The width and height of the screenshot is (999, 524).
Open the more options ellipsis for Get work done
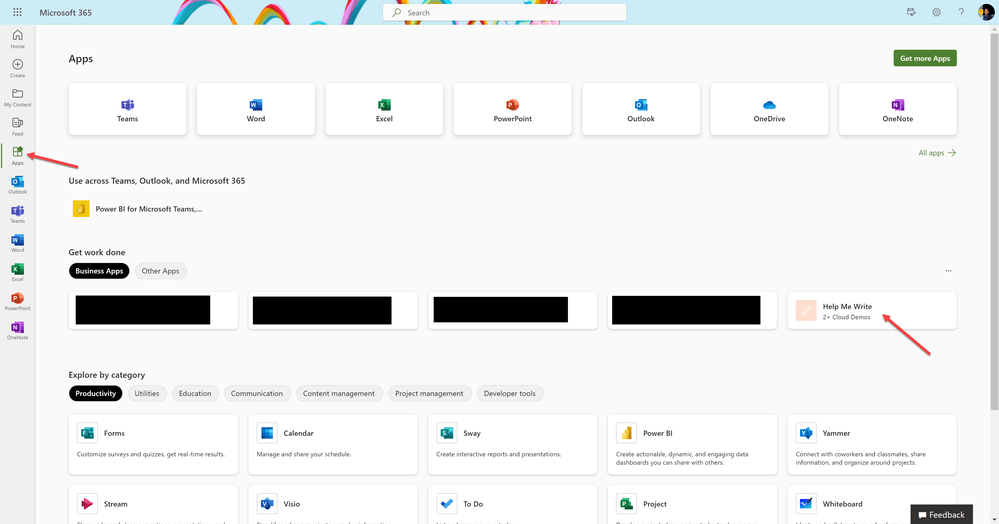pos(948,271)
